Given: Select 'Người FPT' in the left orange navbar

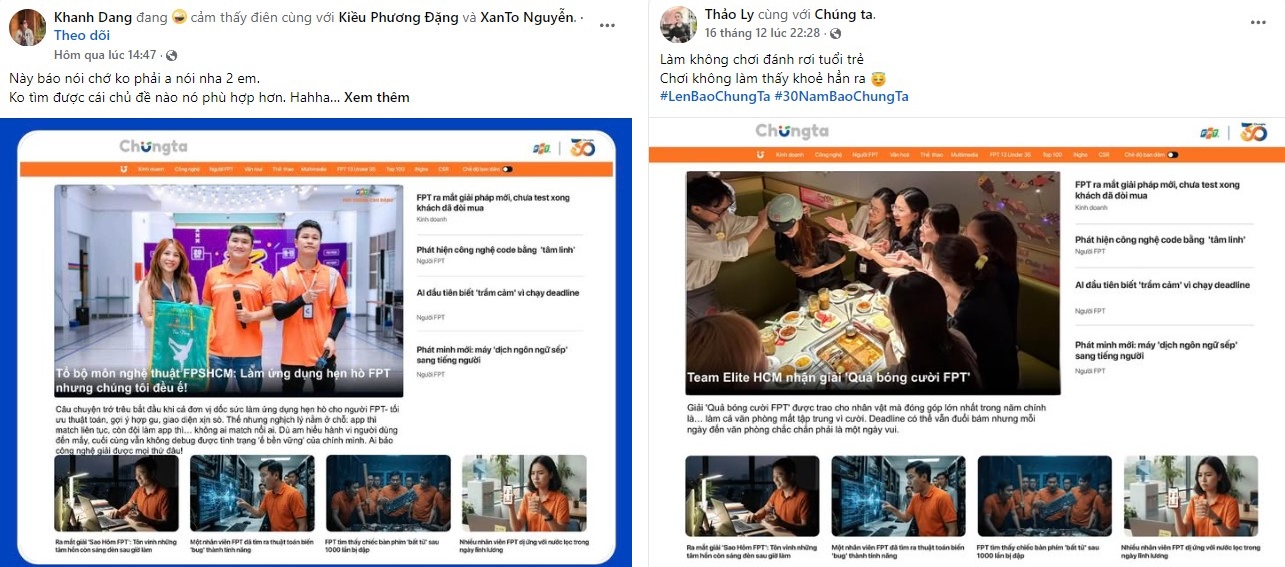Looking at the screenshot, I should 223,170.
